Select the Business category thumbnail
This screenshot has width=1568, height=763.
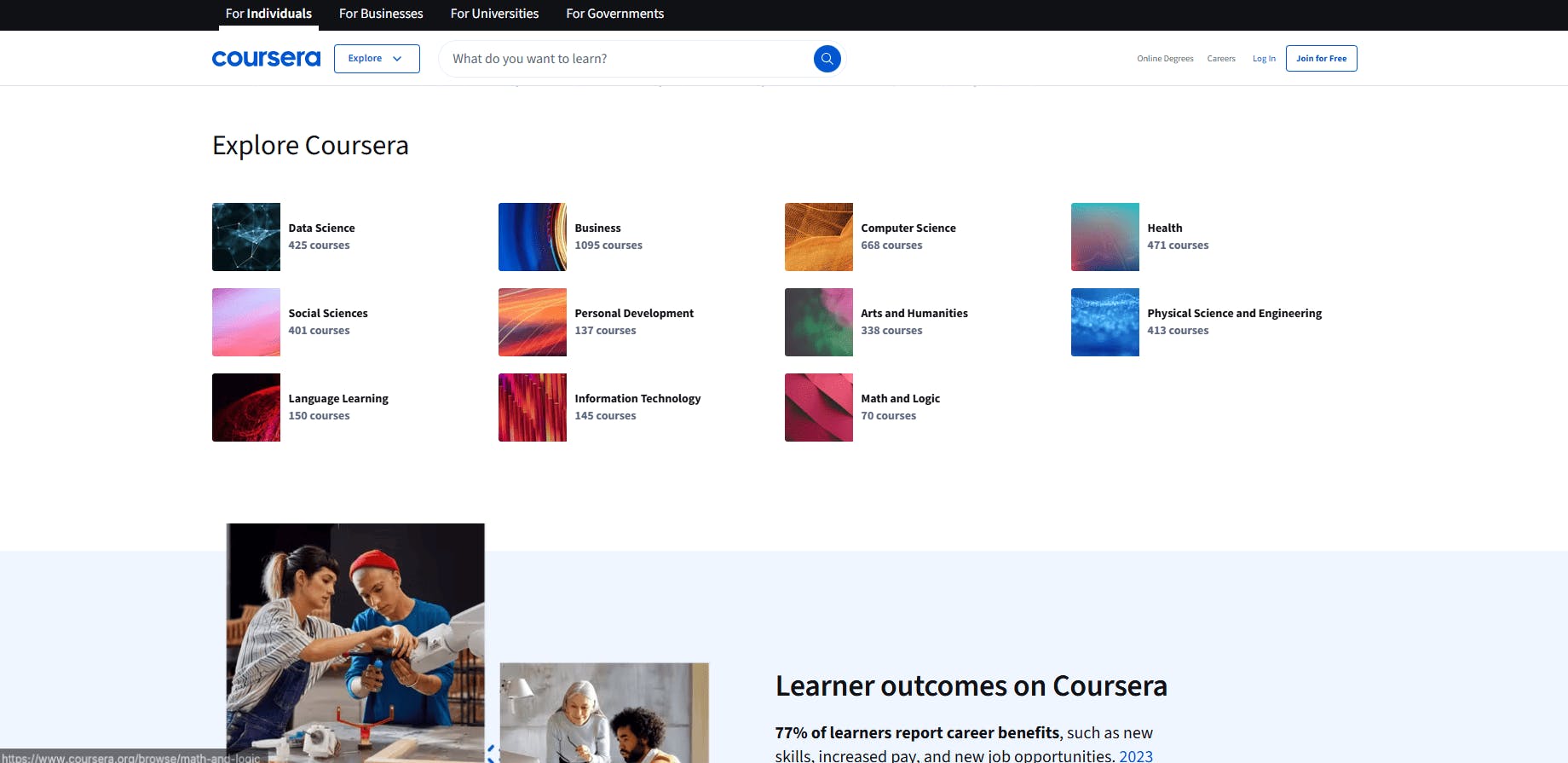click(533, 237)
